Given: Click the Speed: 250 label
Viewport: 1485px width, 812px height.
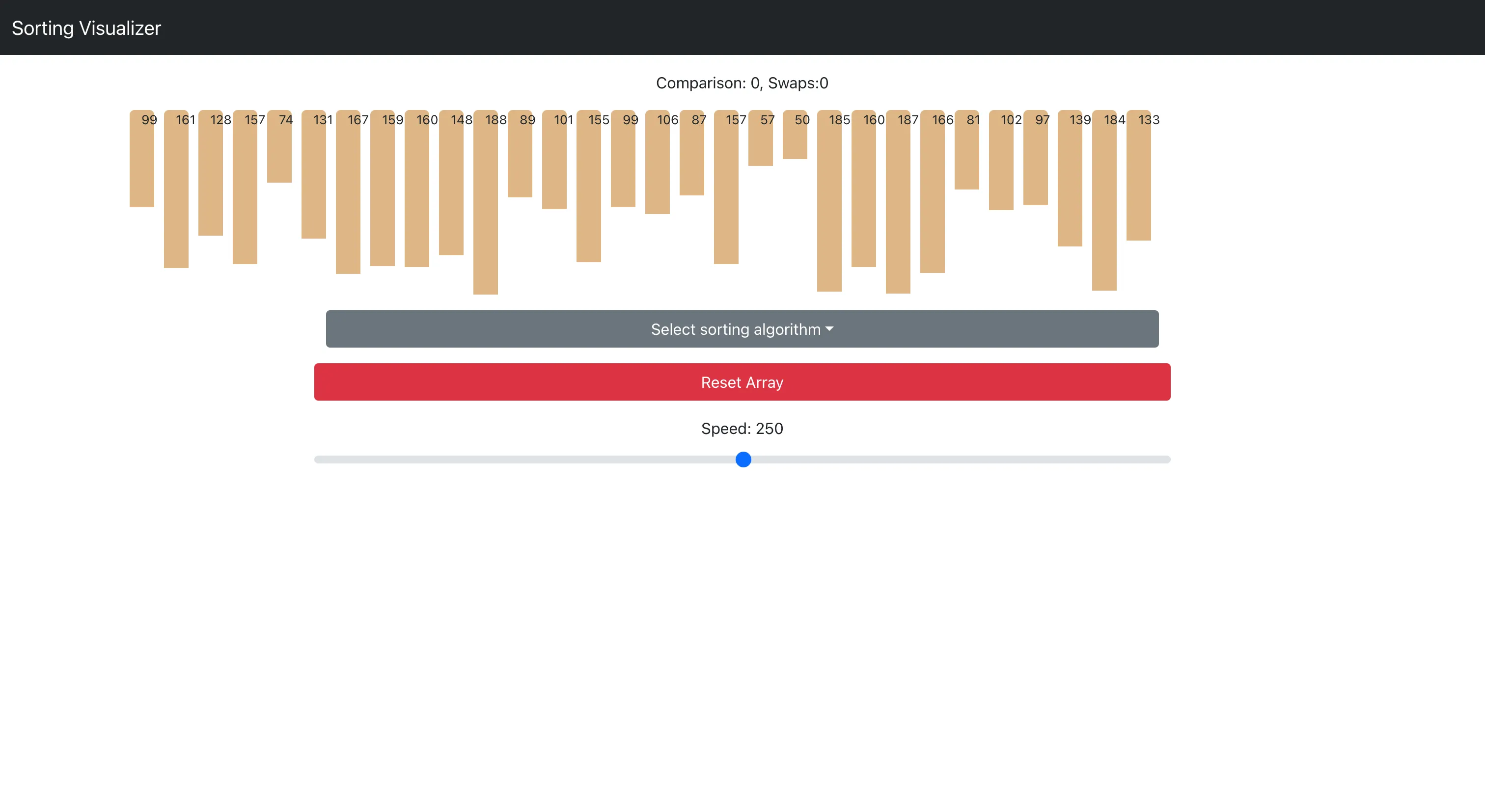Looking at the screenshot, I should (x=742, y=428).
